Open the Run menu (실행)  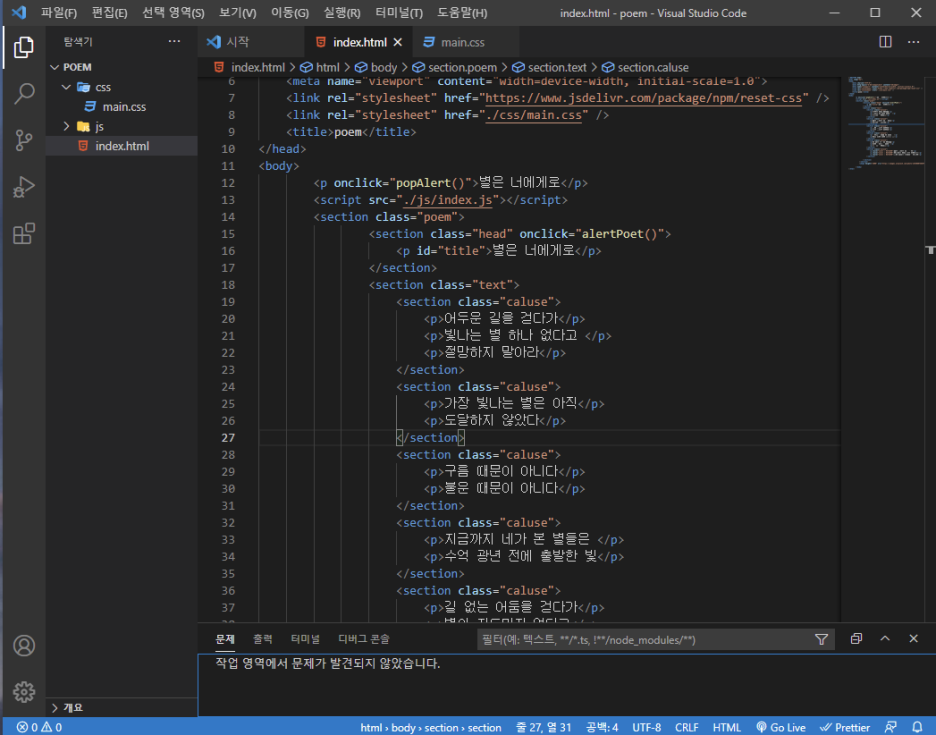(x=341, y=13)
